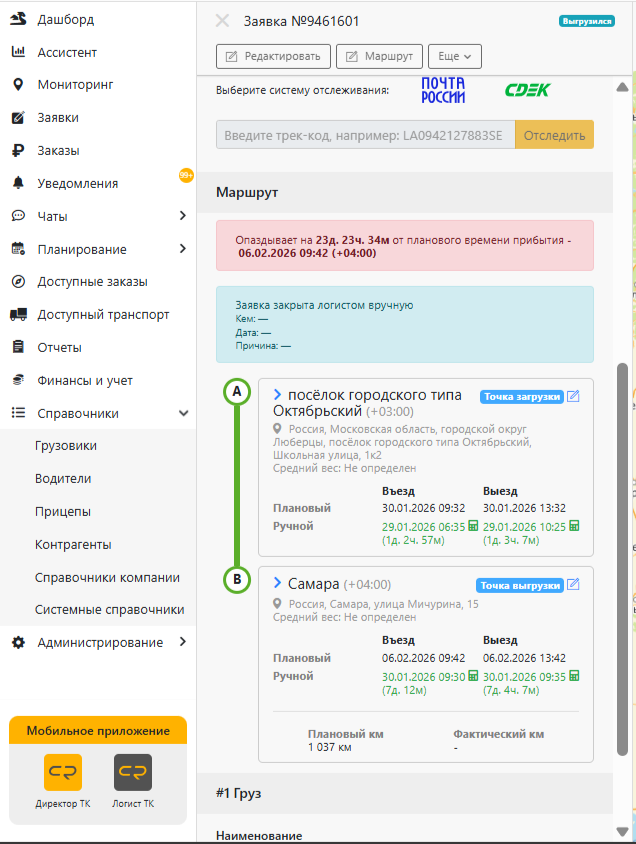This screenshot has width=636, height=844.
Task: Open the Логист ТК mobile app icon
Action: [x=133, y=772]
